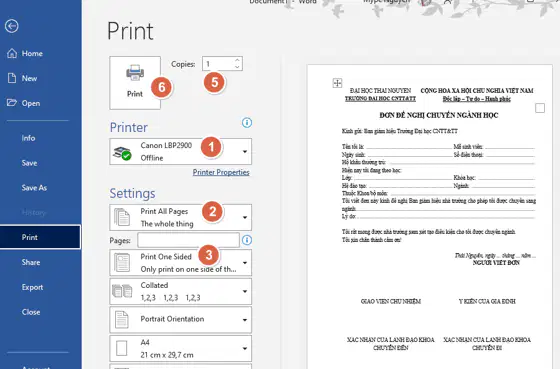The height and width of the screenshot is (369, 560).
Task: Click the Pages range input field
Action: (188, 240)
